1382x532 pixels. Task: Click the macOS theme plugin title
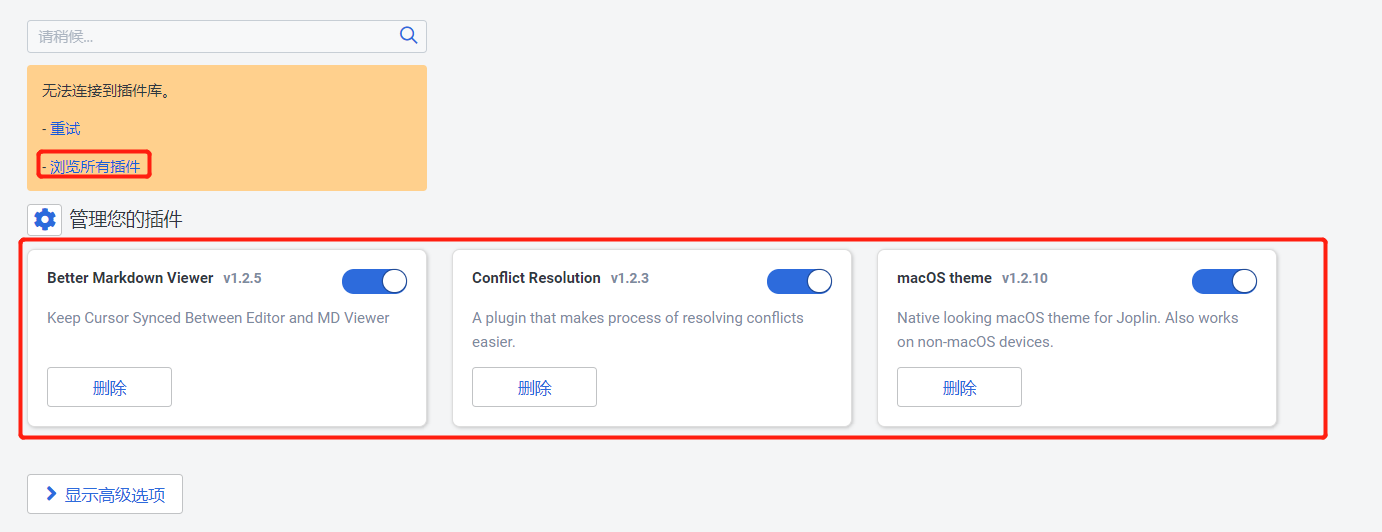point(944,278)
